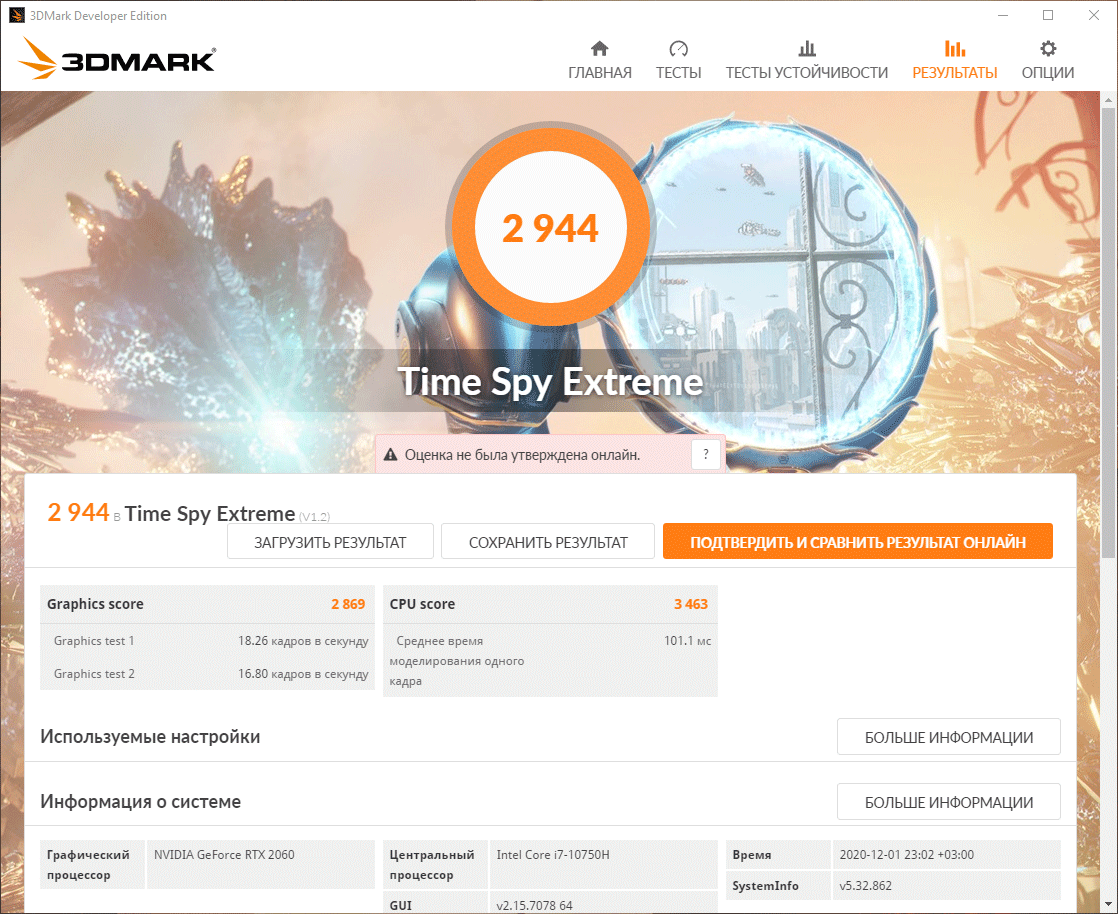Click the gauge icon above ТЕСТЫ
The height and width of the screenshot is (914, 1118).
678,48
